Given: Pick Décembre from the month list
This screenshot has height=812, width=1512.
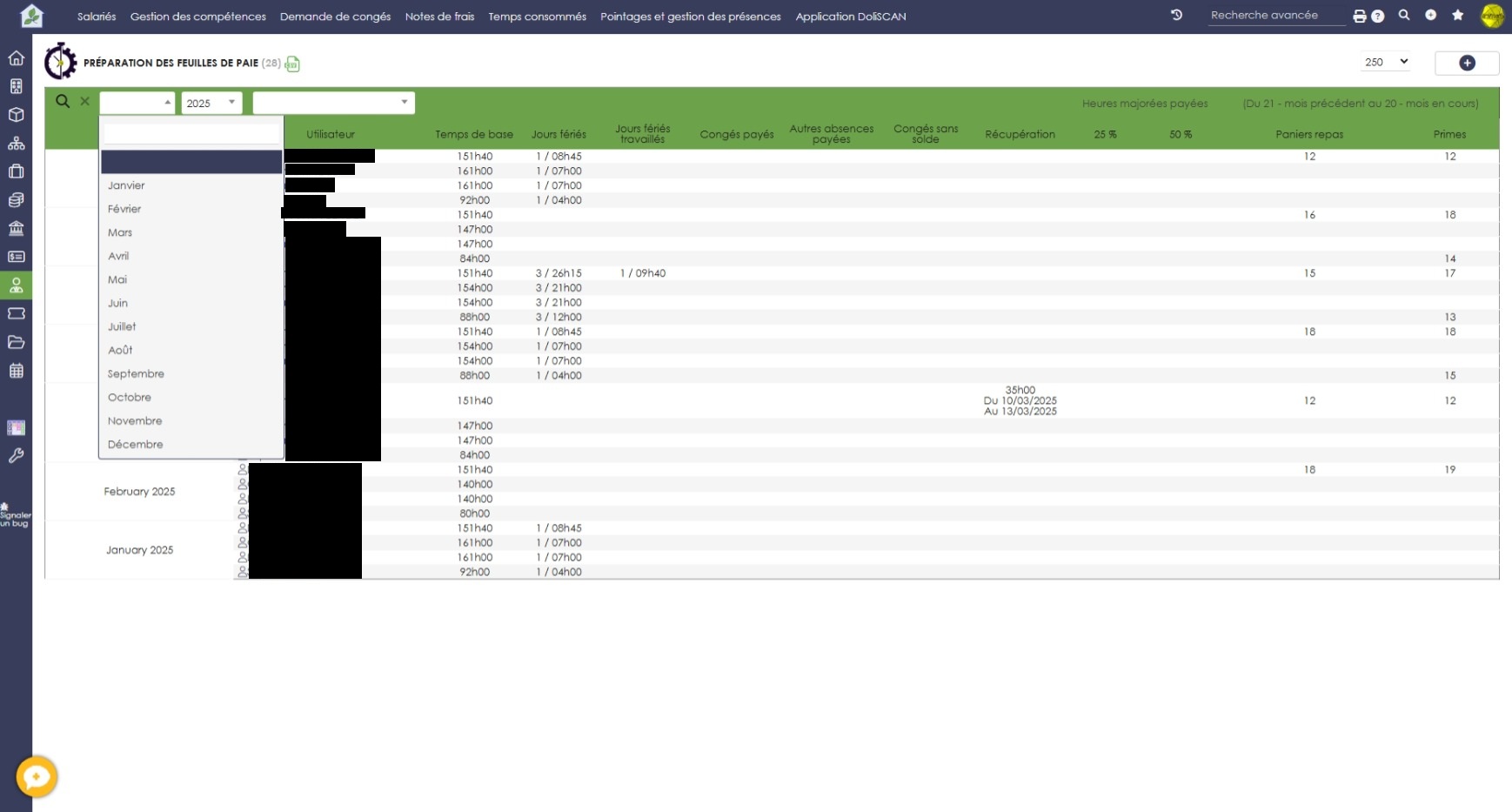Looking at the screenshot, I should point(191,444).
